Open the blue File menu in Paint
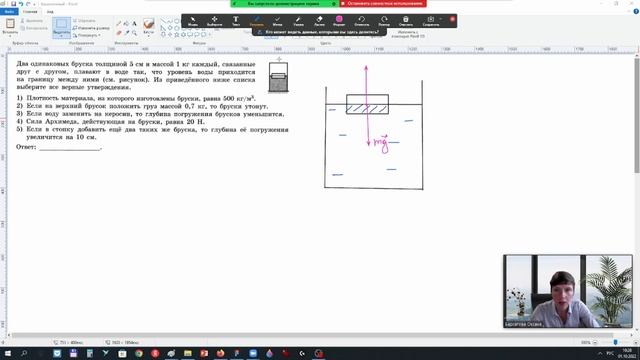 [x=9, y=12]
